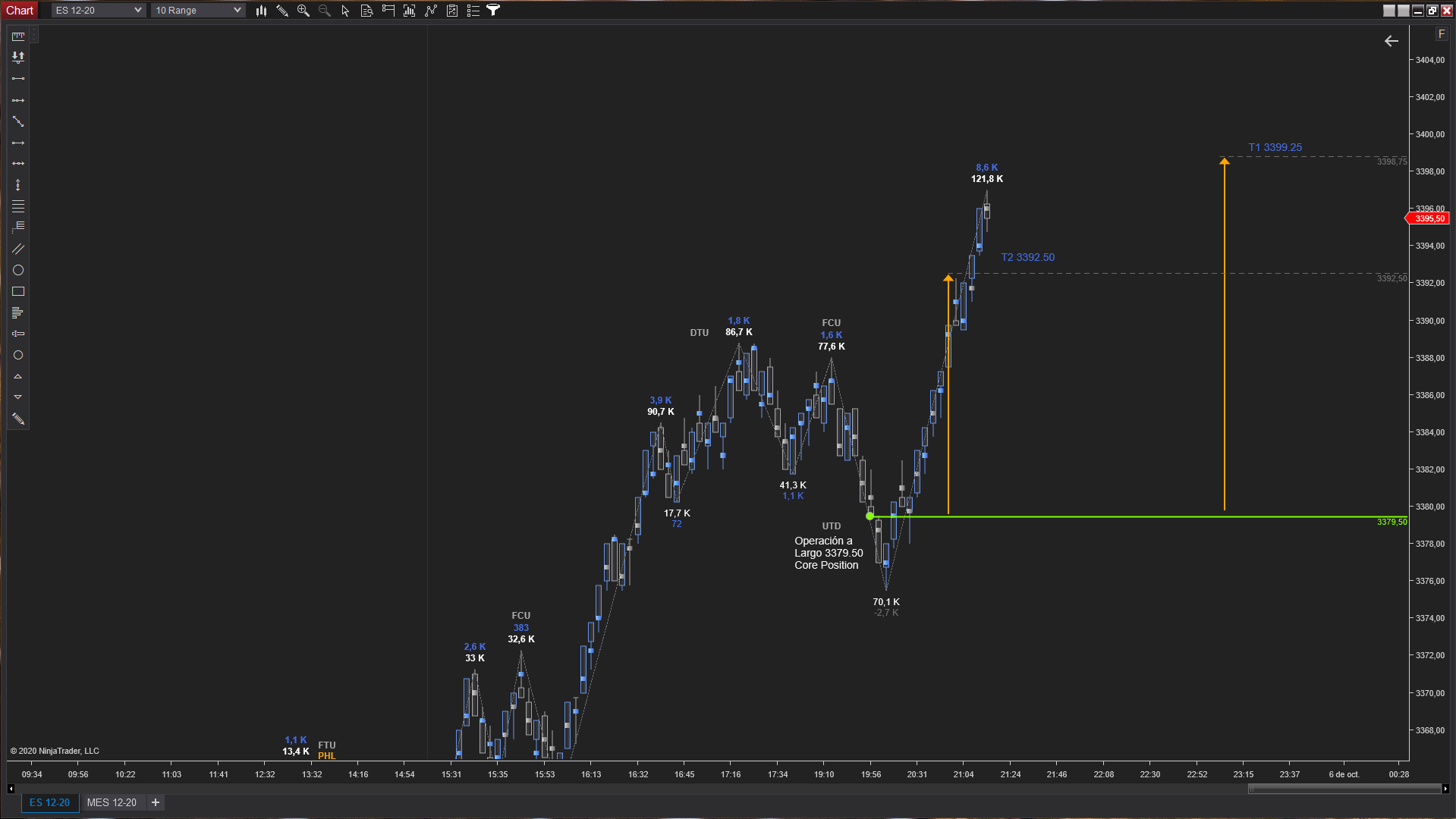The width and height of the screenshot is (1456, 819).
Task: Select the cursor pointer tool
Action: coord(345,11)
